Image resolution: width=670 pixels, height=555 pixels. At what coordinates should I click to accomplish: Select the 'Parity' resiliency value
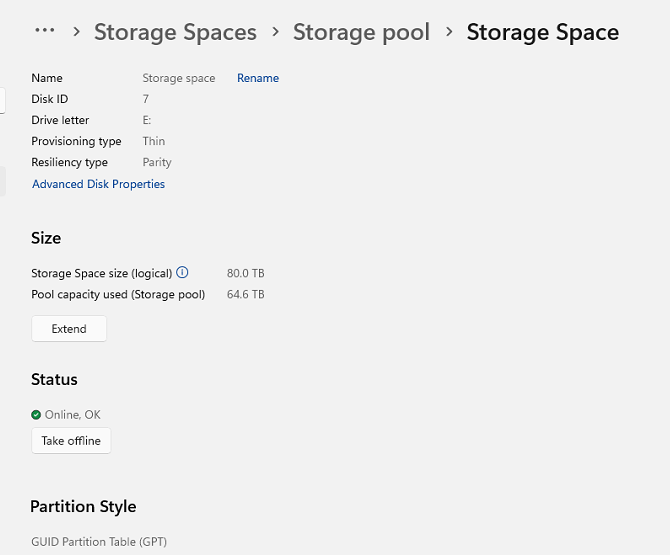tap(157, 162)
